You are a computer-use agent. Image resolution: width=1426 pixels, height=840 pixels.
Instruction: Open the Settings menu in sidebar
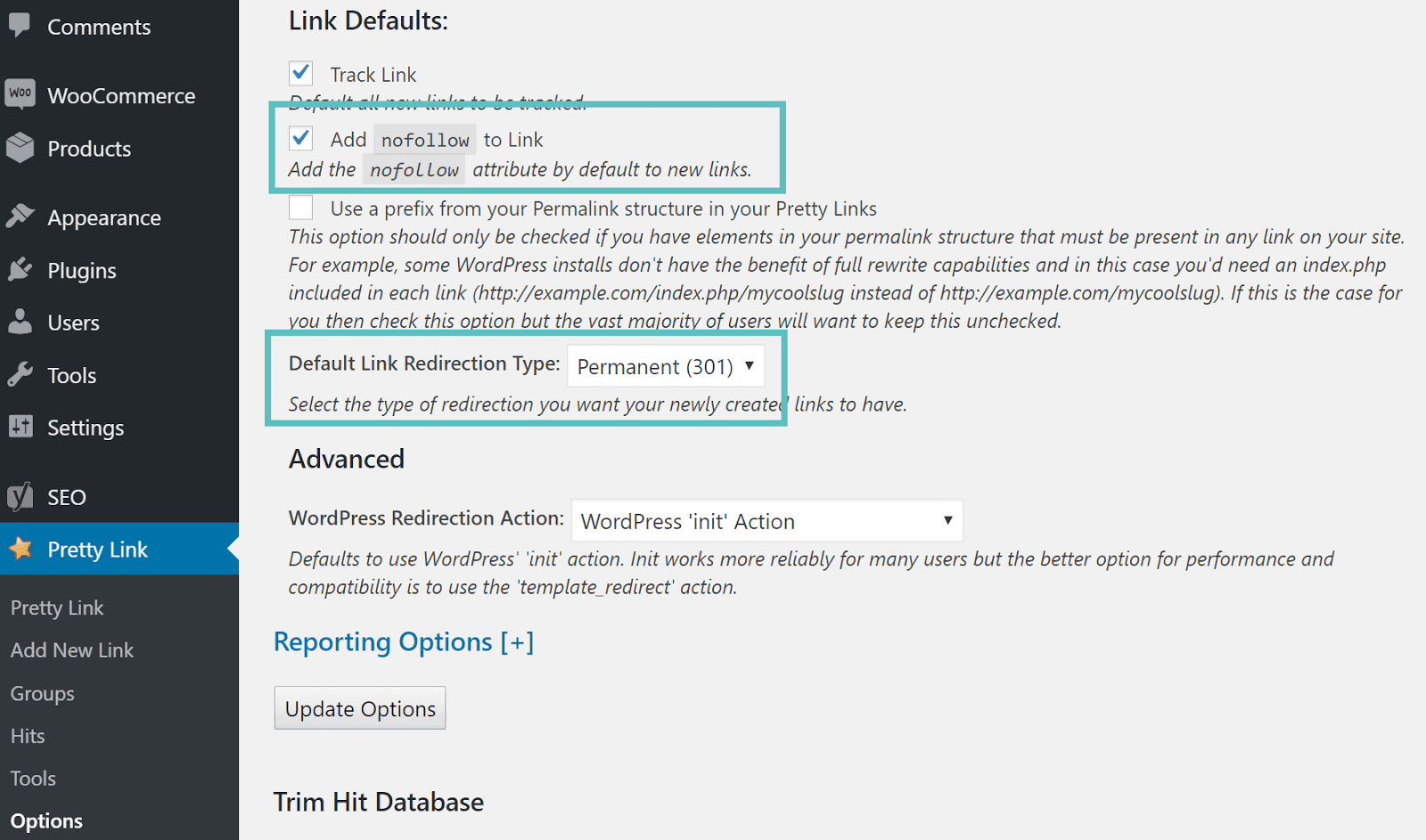[x=85, y=428]
